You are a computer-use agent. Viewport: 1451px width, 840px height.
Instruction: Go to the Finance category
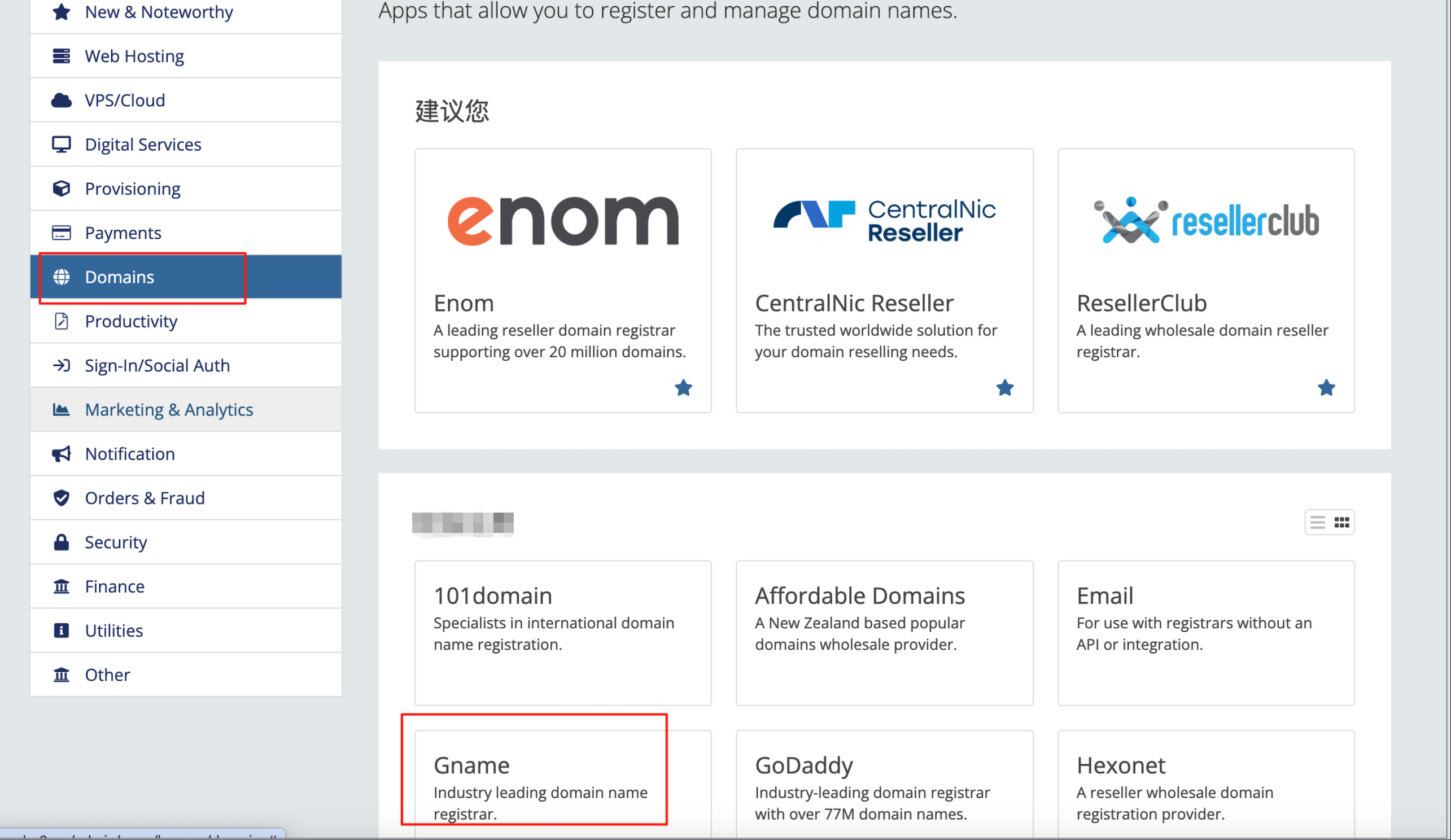click(186, 586)
